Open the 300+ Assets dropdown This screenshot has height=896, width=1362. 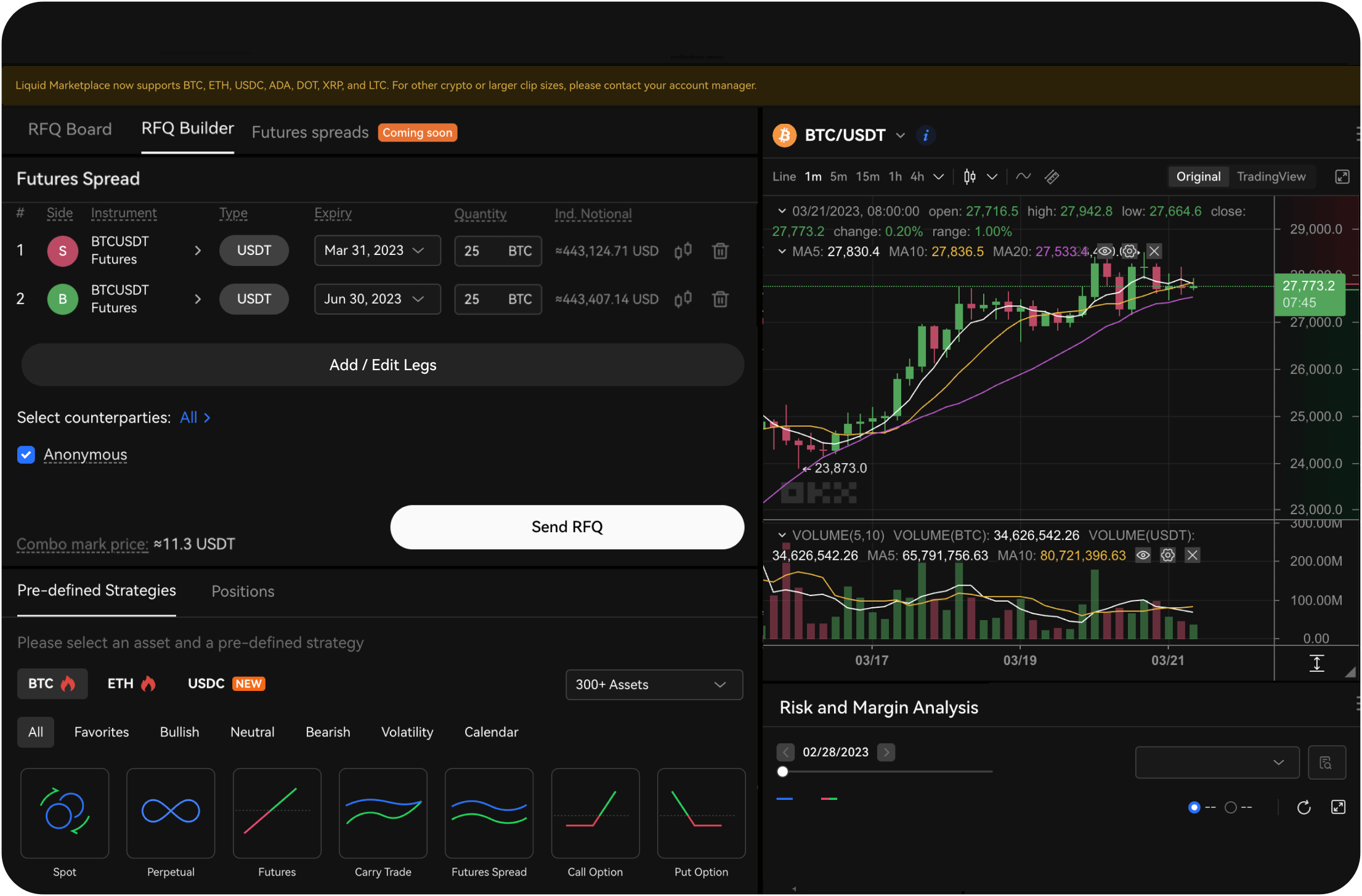[x=654, y=685]
